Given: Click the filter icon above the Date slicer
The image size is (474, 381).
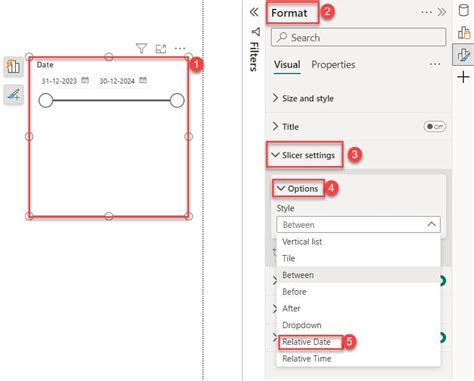Looking at the screenshot, I should click(141, 49).
